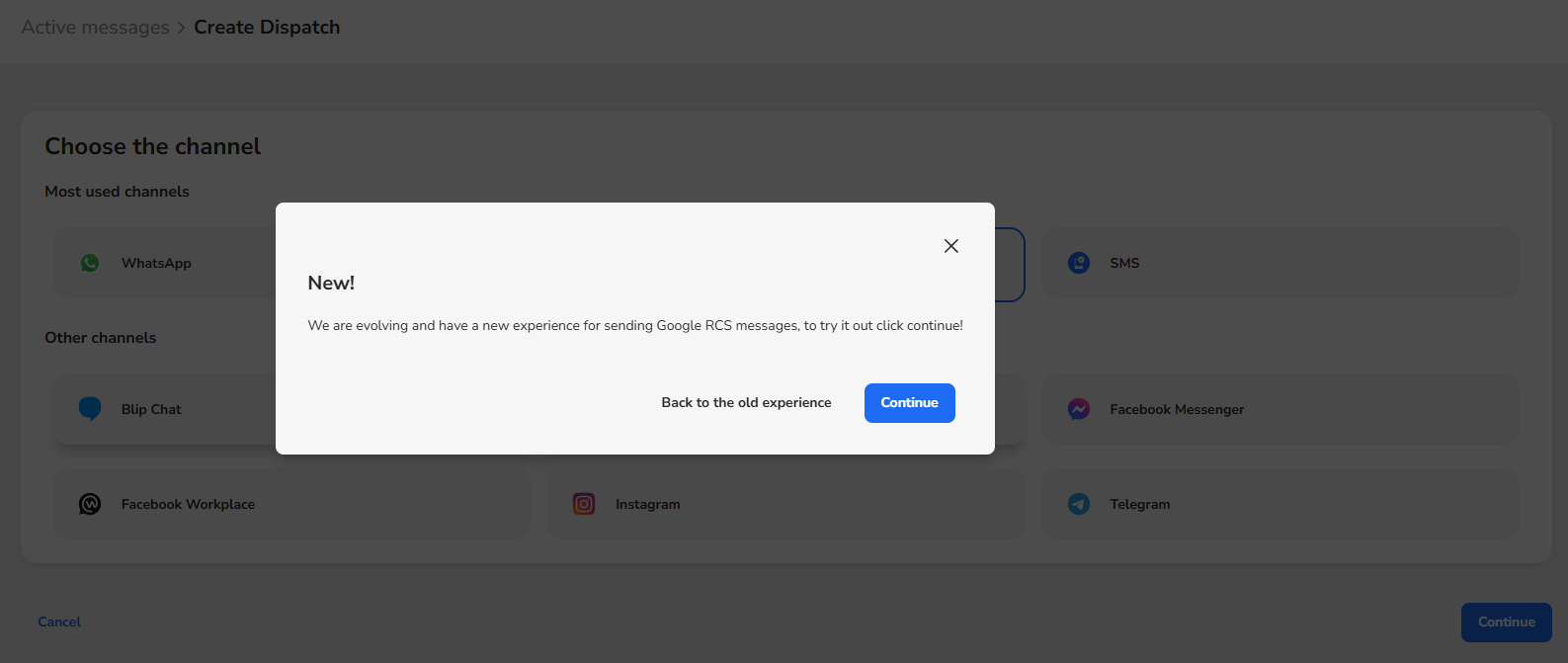The image size is (1568, 663).
Task: Select the Facebook Messenger channel label
Action: [1176, 409]
